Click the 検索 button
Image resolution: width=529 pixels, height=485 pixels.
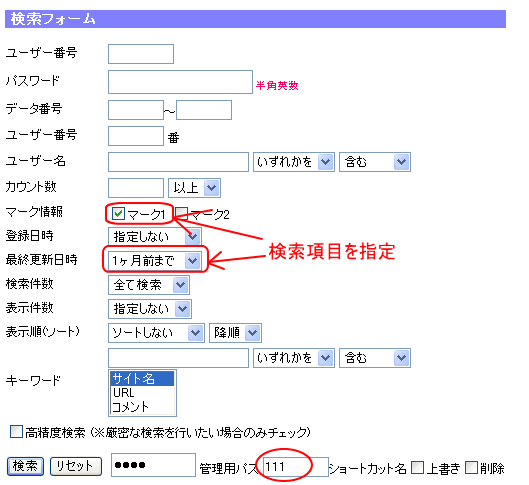[25, 466]
